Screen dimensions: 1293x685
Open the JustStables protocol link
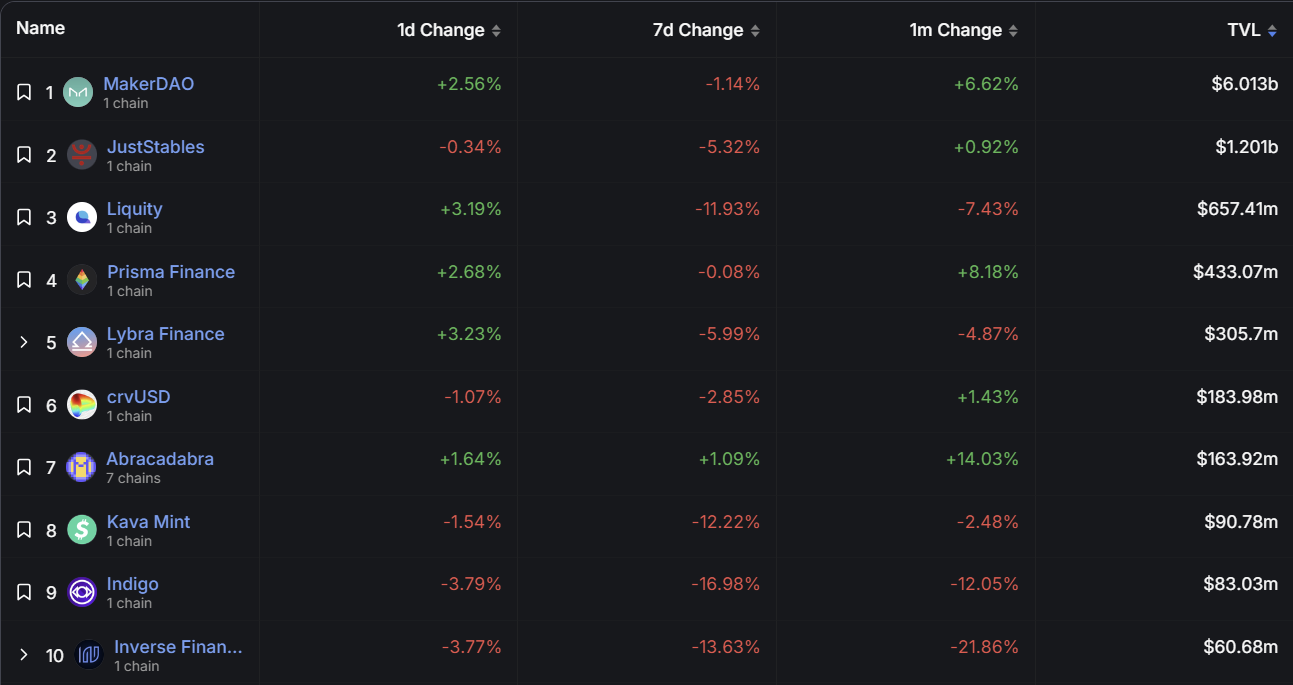[x=155, y=147]
